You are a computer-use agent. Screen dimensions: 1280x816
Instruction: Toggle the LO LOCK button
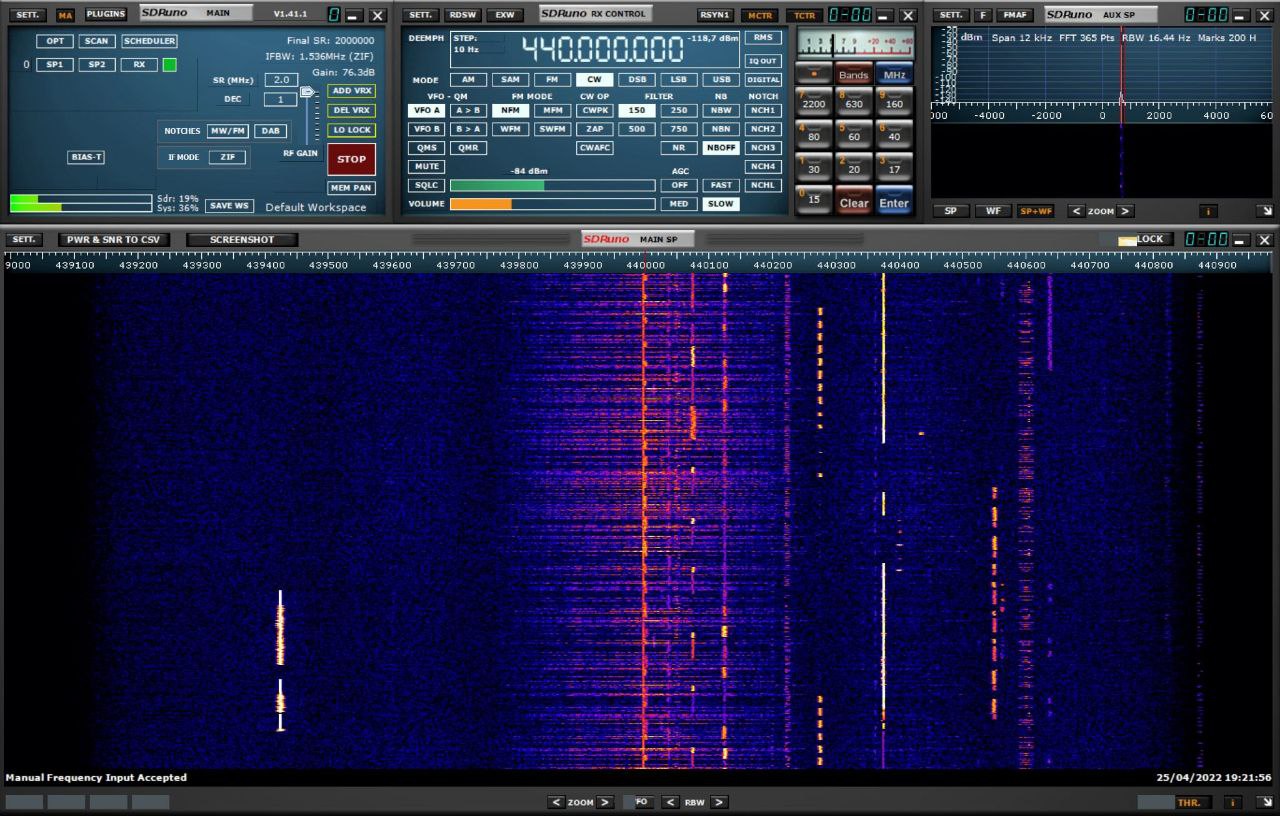tap(351, 130)
